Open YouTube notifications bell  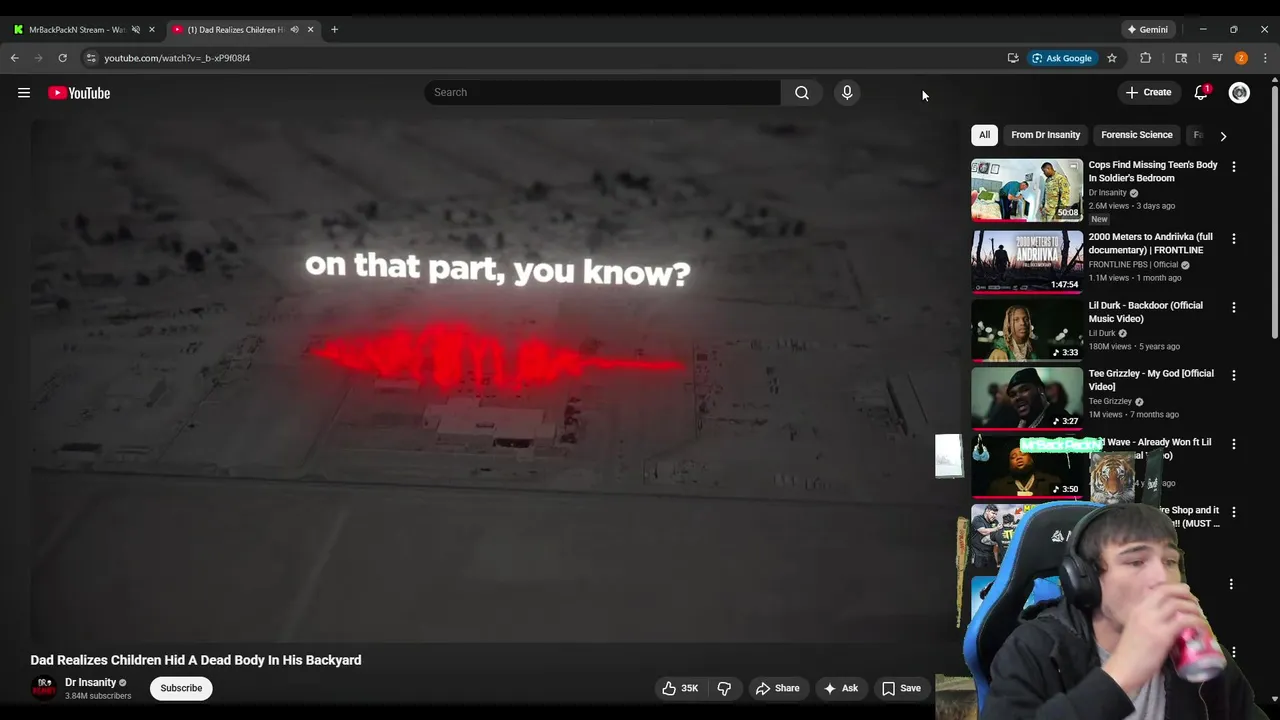1201,92
